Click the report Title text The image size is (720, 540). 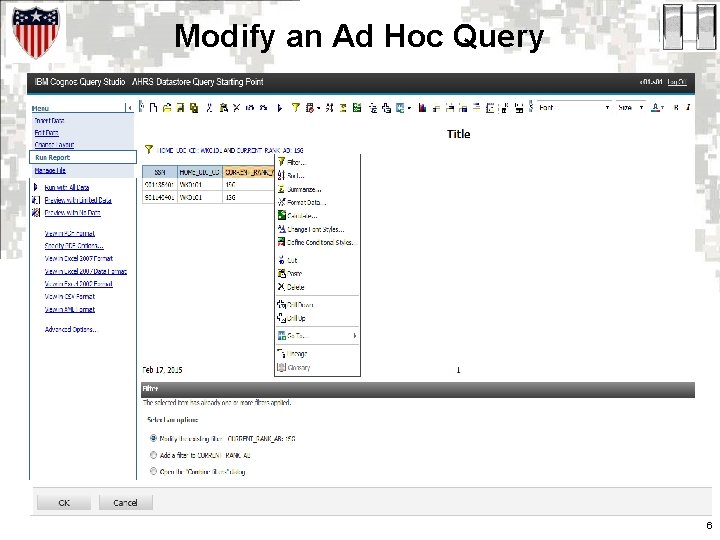458,134
